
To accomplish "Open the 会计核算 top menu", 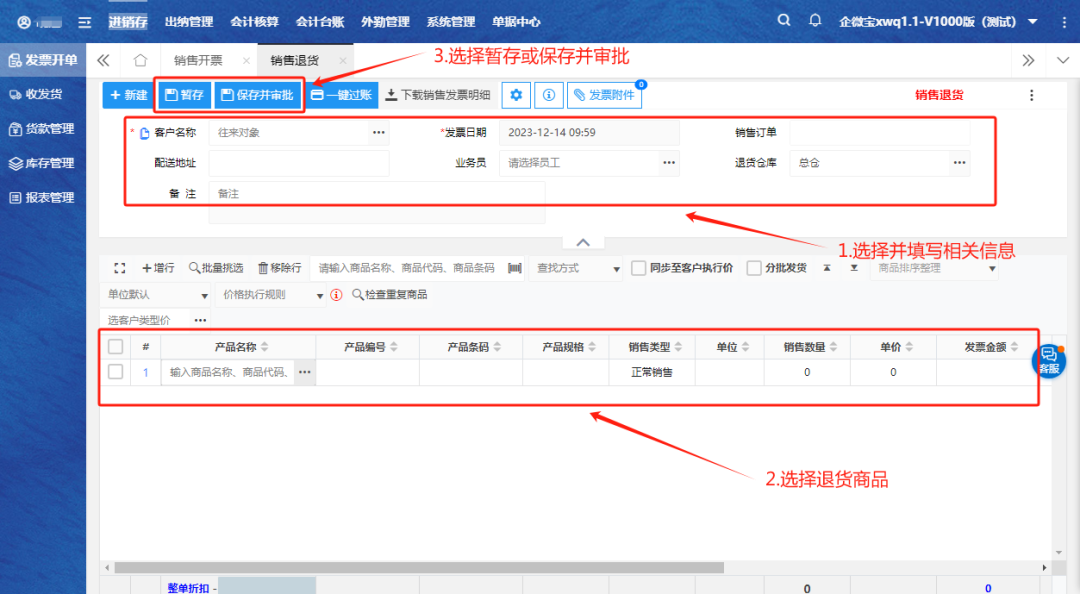I will tap(254, 21).
